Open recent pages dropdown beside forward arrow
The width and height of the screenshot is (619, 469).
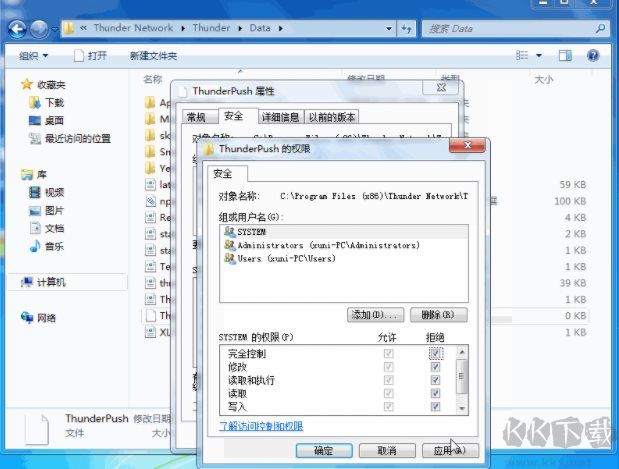click(54, 29)
